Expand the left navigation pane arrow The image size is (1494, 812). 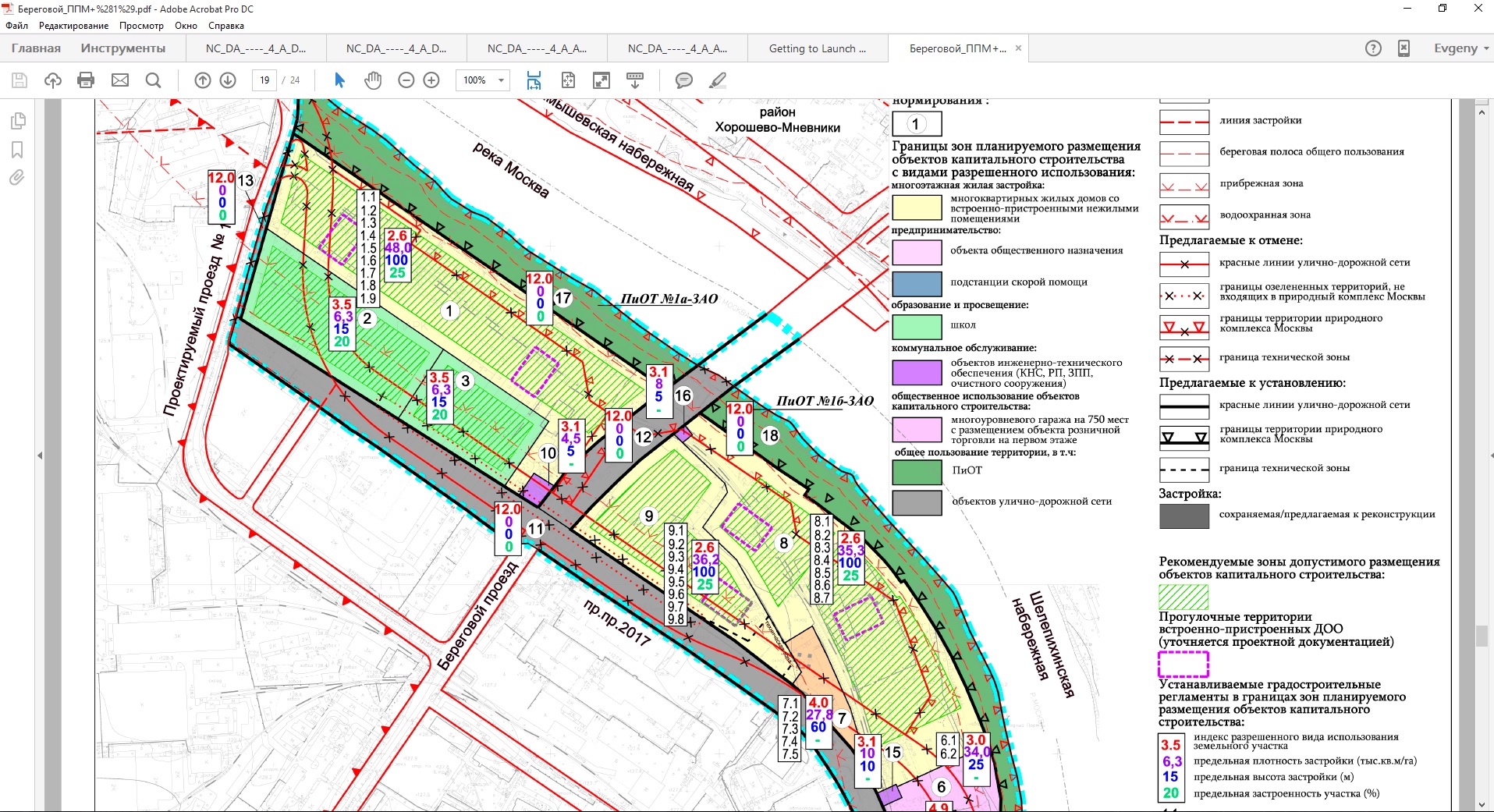pos(40,456)
